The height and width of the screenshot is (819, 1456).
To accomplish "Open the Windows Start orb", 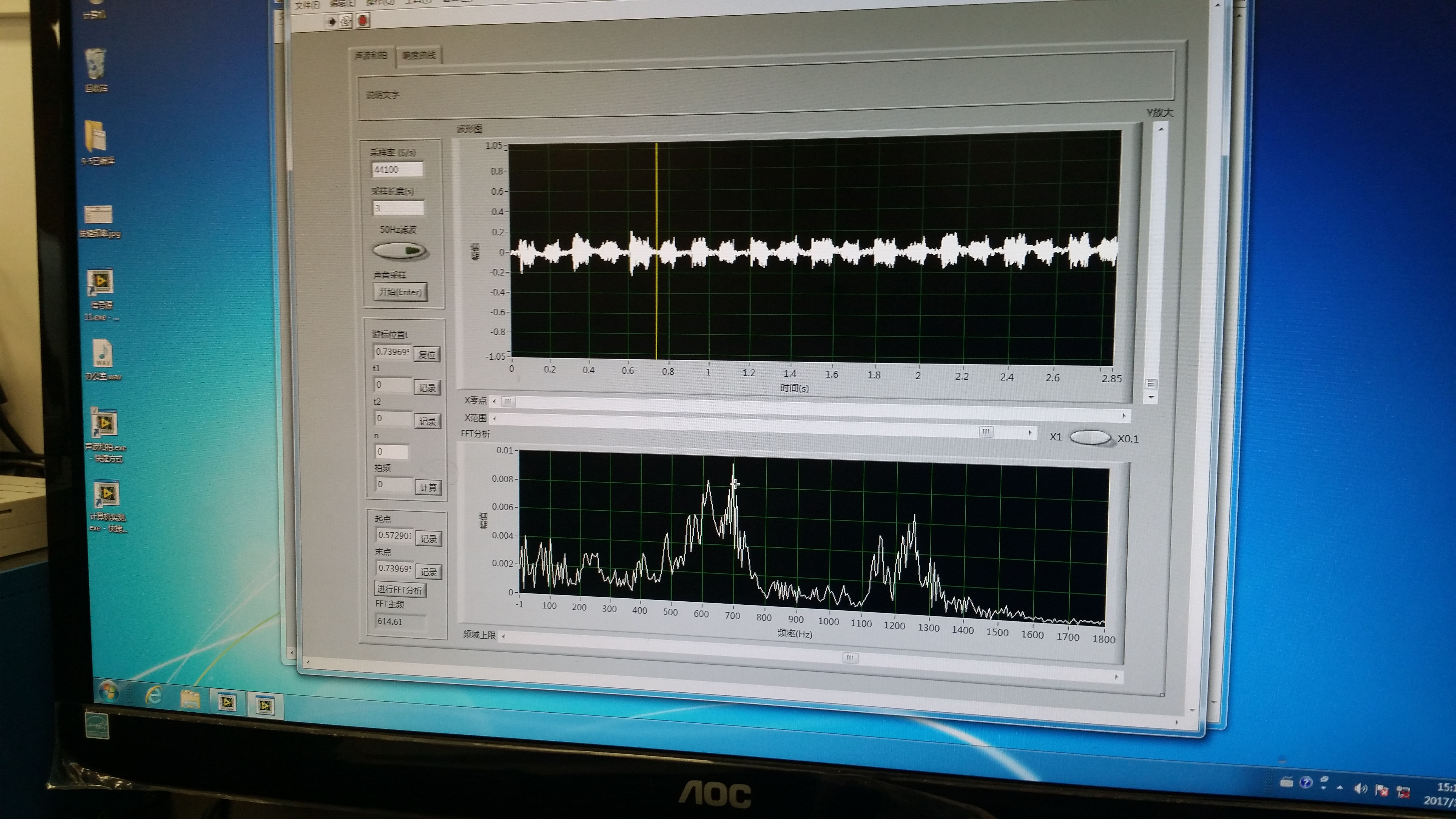I will (109, 691).
